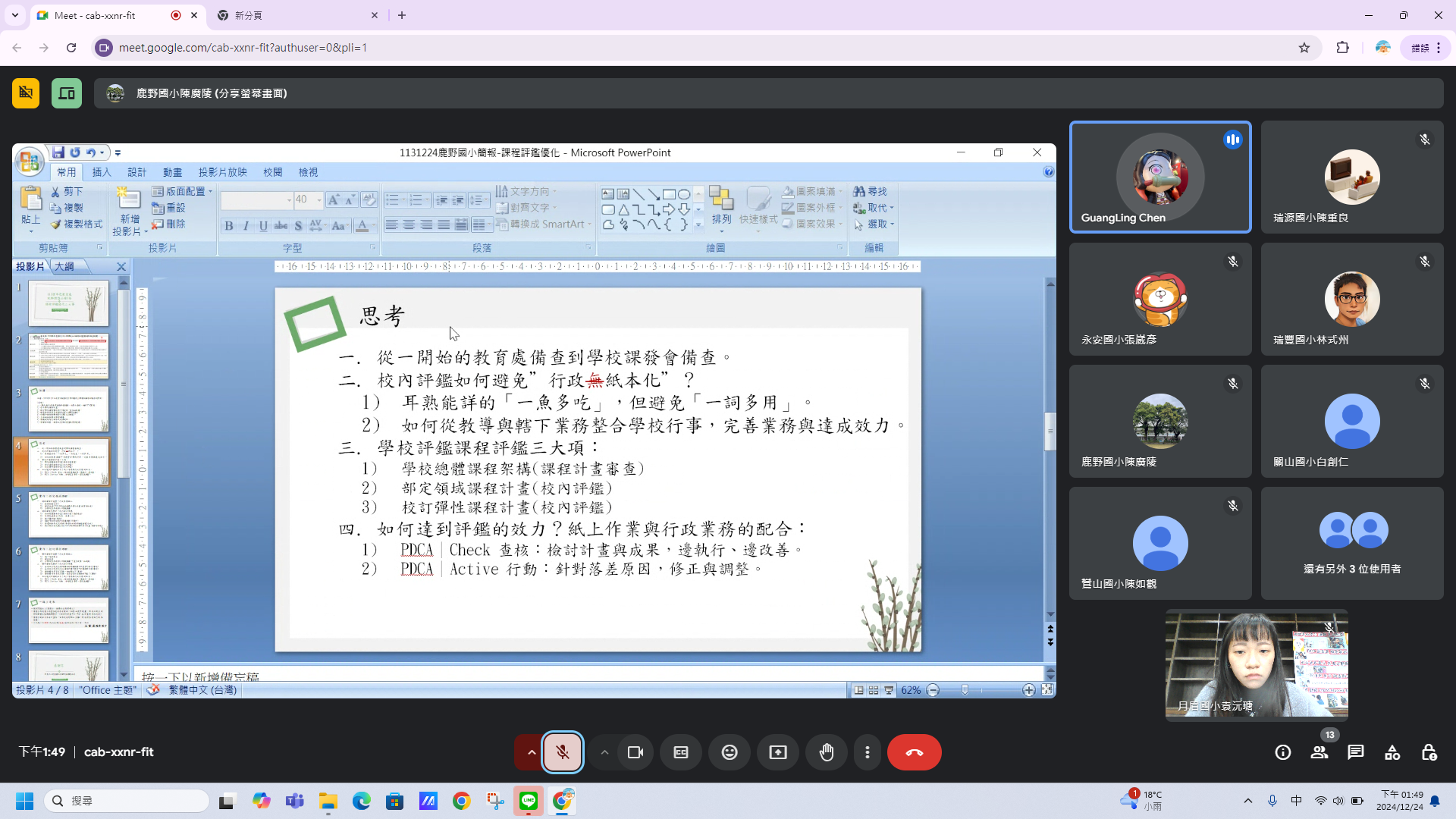Select 永安國小張崴彥 participant tile
The height and width of the screenshot is (819, 1456).
point(1160,299)
